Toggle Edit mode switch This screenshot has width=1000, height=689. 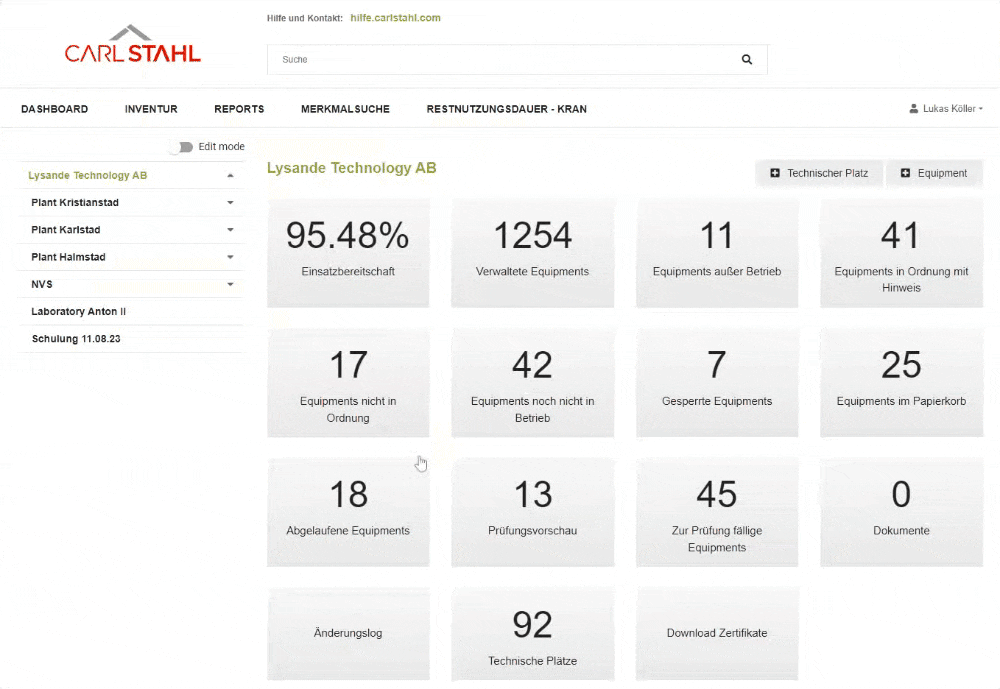coord(181,147)
